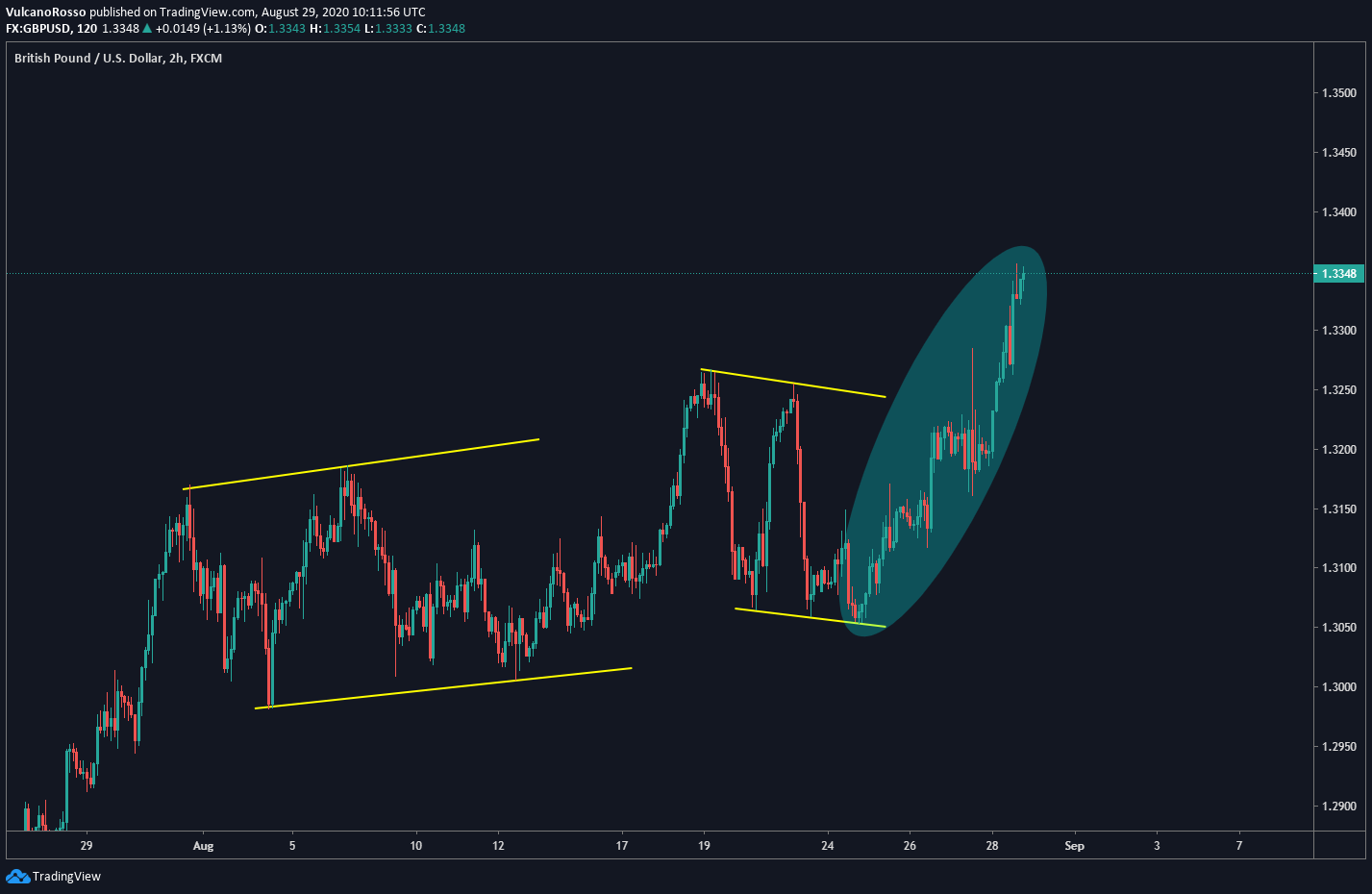Screen dimensions: 1372x894
Task: Click the +0.0149 (+1.13%) change value
Action: tap(203, 29)
